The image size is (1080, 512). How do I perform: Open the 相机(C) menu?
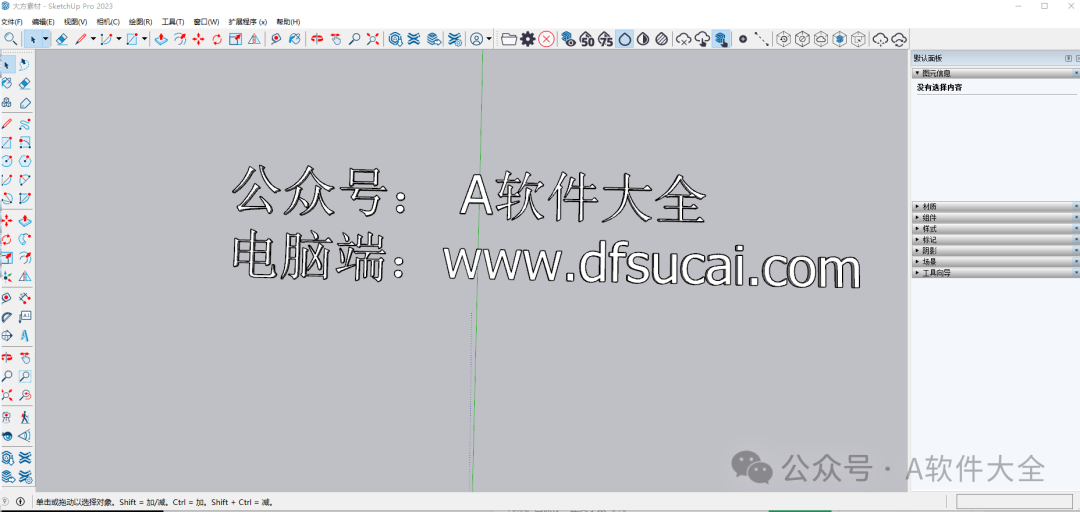108,22
